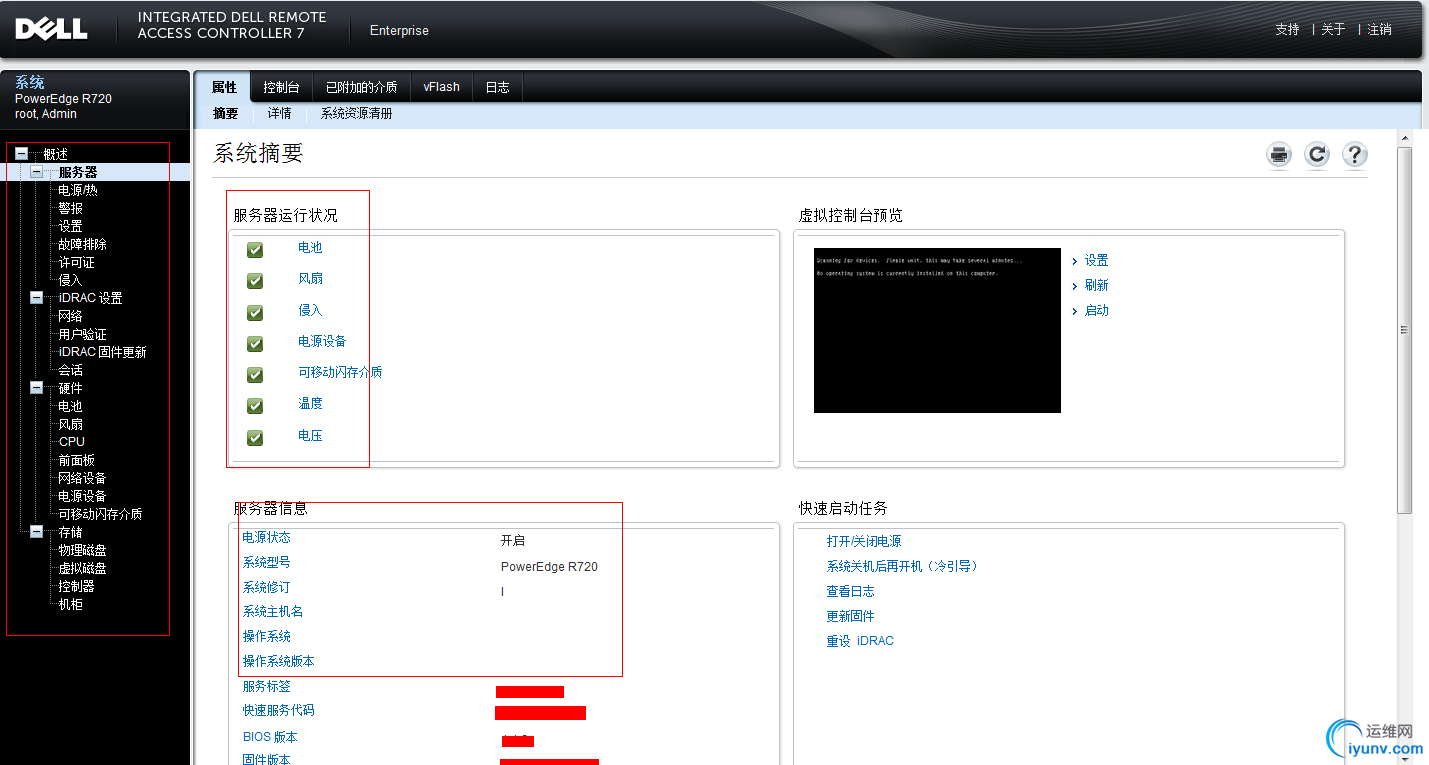The image size is (1429, 765).
Task: Collapse the 存储 tree branch
Action: tap(35, 531)
